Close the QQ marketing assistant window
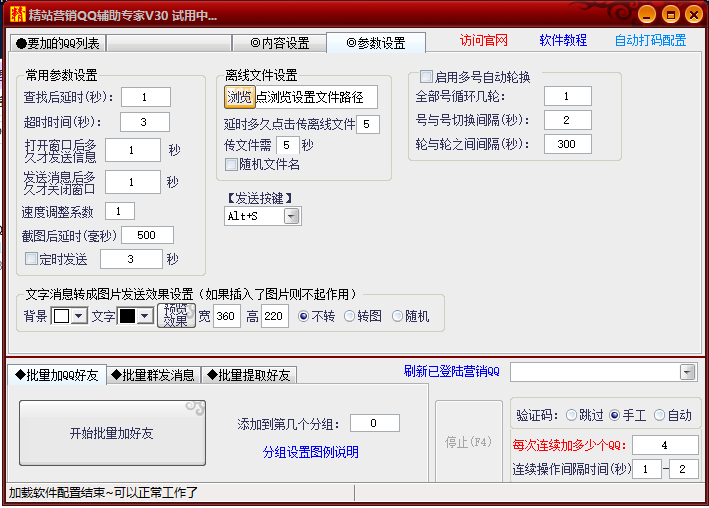709x508 pixels. click(x=694, y=14)
